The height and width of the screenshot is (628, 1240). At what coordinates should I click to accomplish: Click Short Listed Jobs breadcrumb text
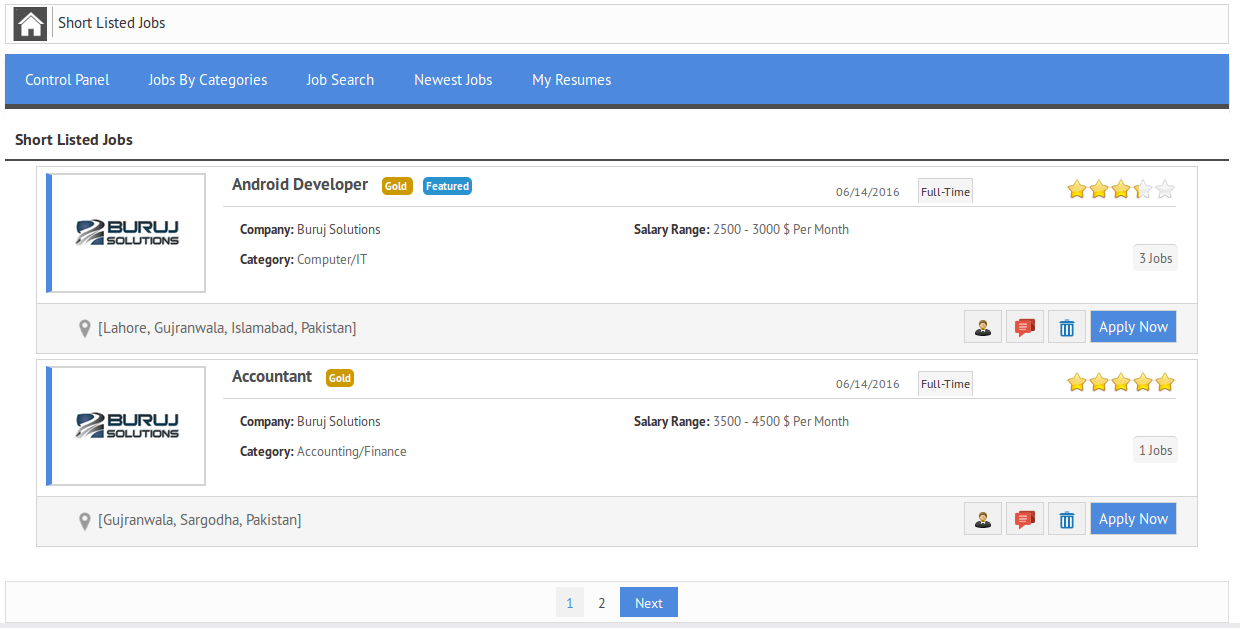tap(112, 23)
